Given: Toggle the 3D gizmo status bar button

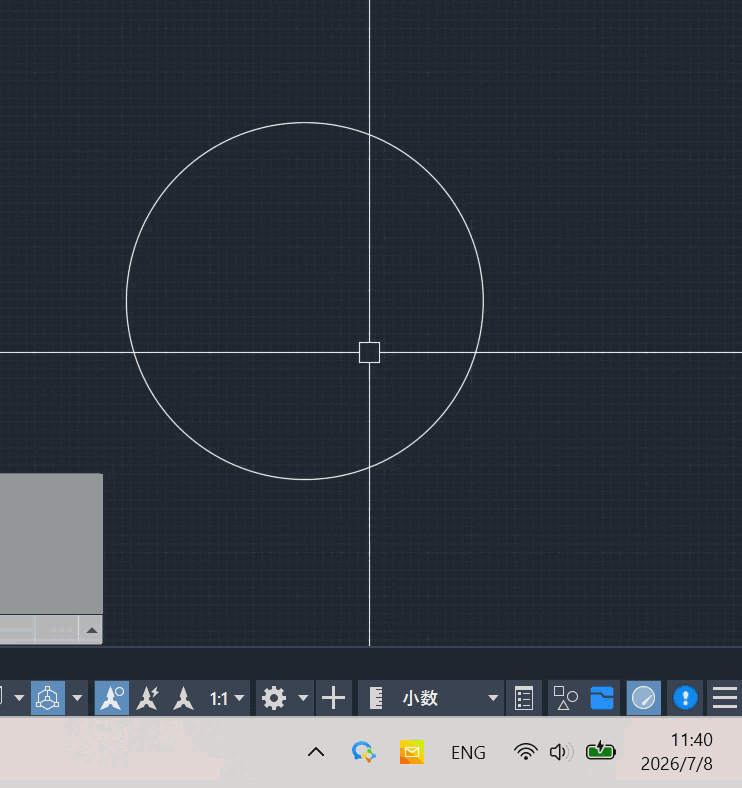Looking at the screenshot, I should click(48, 698).
